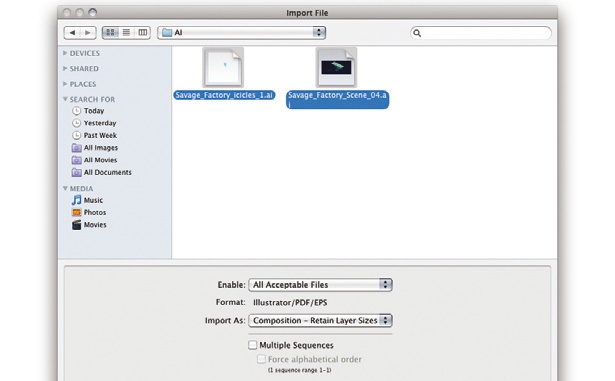Open the Import As composition dropdown
This screenshot has width=615, height=381.
click(320, 320)
